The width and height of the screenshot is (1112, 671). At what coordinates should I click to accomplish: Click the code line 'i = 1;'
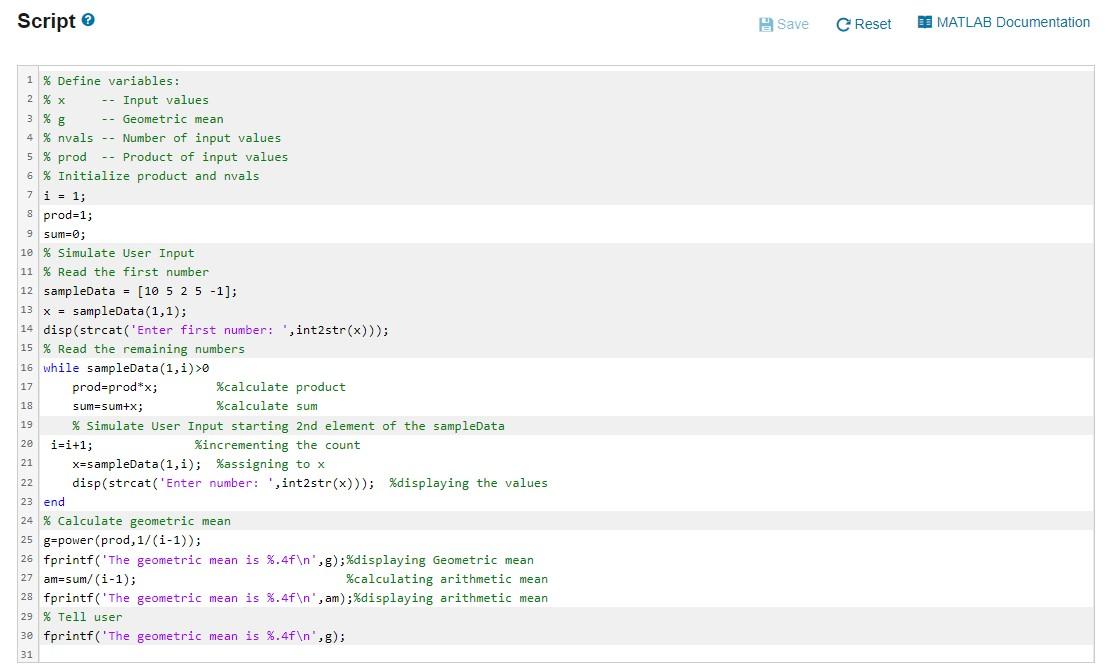tap(65, 196)
